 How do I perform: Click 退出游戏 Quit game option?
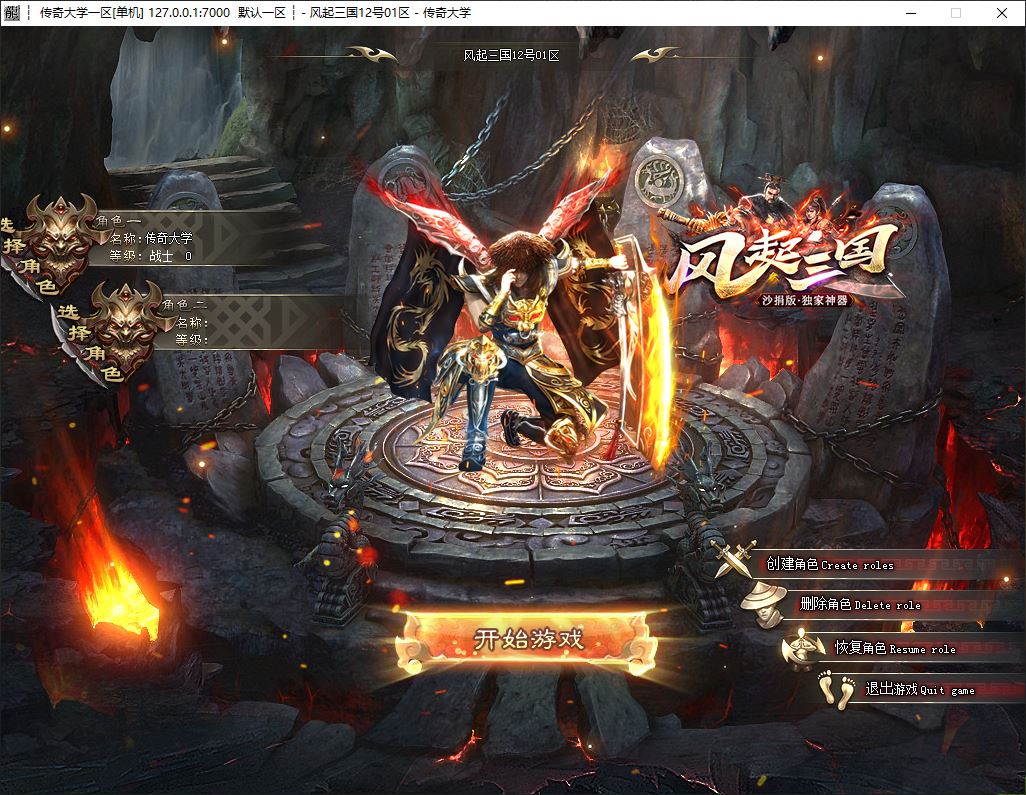pos(919,689)
